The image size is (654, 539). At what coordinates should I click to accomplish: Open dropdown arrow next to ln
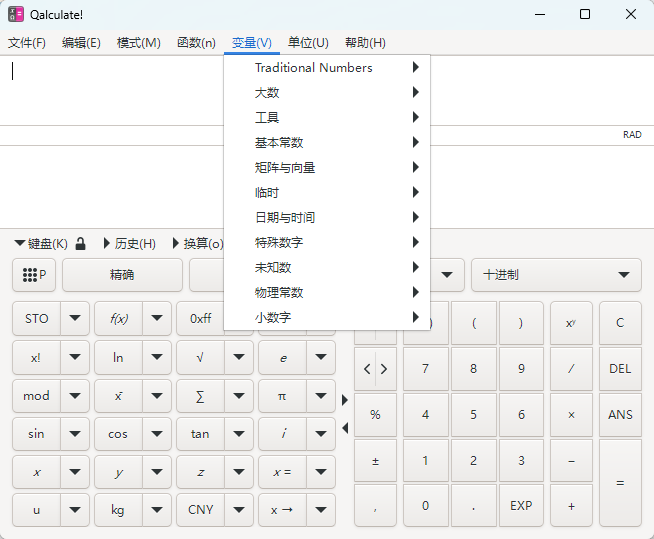tap(157, 358)
